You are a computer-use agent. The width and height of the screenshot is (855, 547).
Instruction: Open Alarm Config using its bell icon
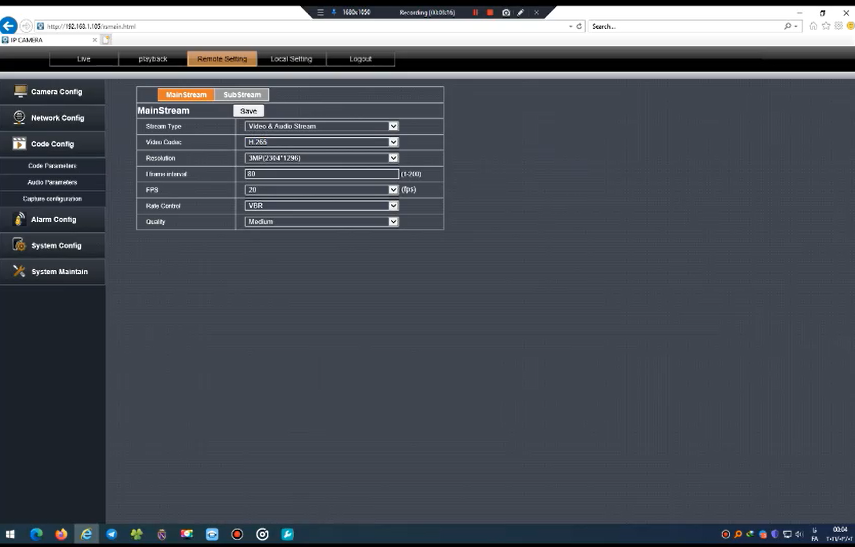(x=19, y=219)
